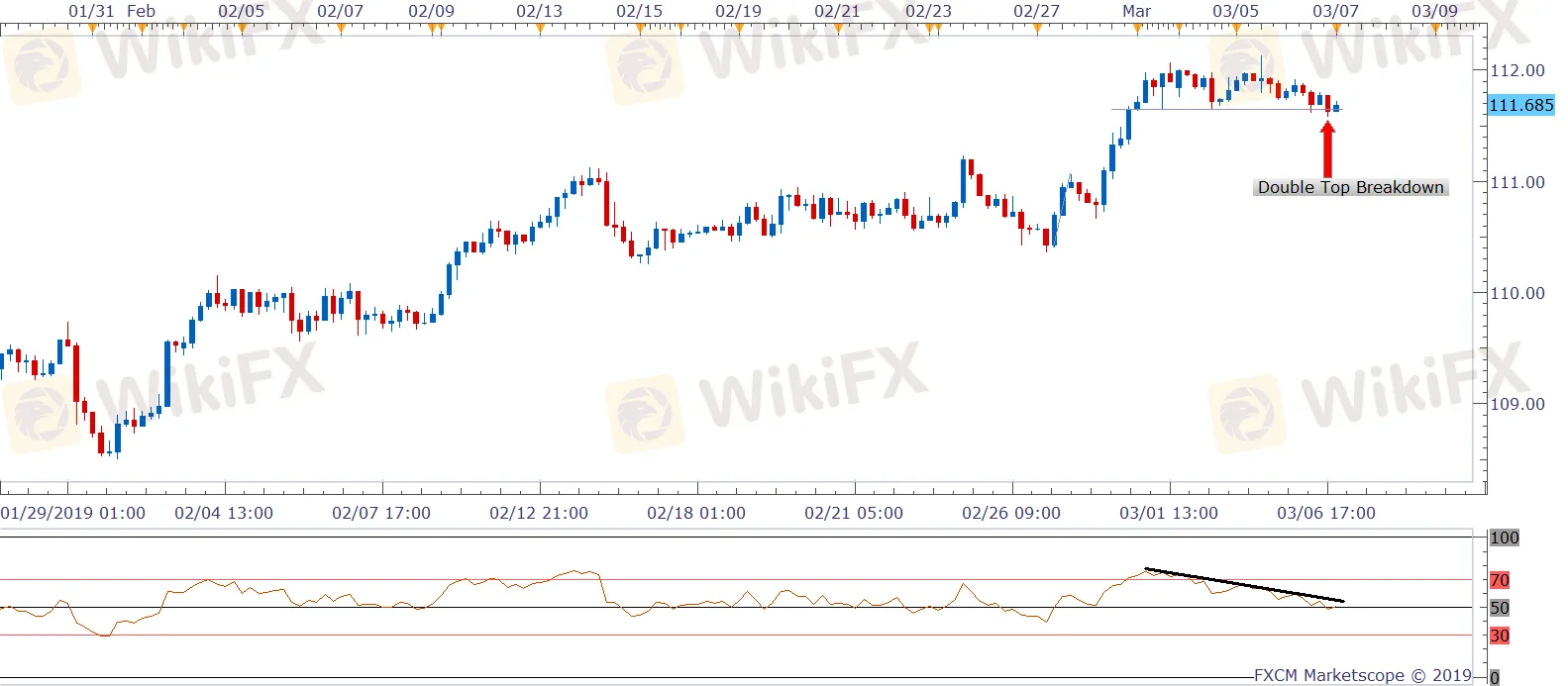Image resolution: width=1568 pixels, height=686 pixels.
Task: Select the RSI 30 oversold level label
Action: coord(1500,636)
